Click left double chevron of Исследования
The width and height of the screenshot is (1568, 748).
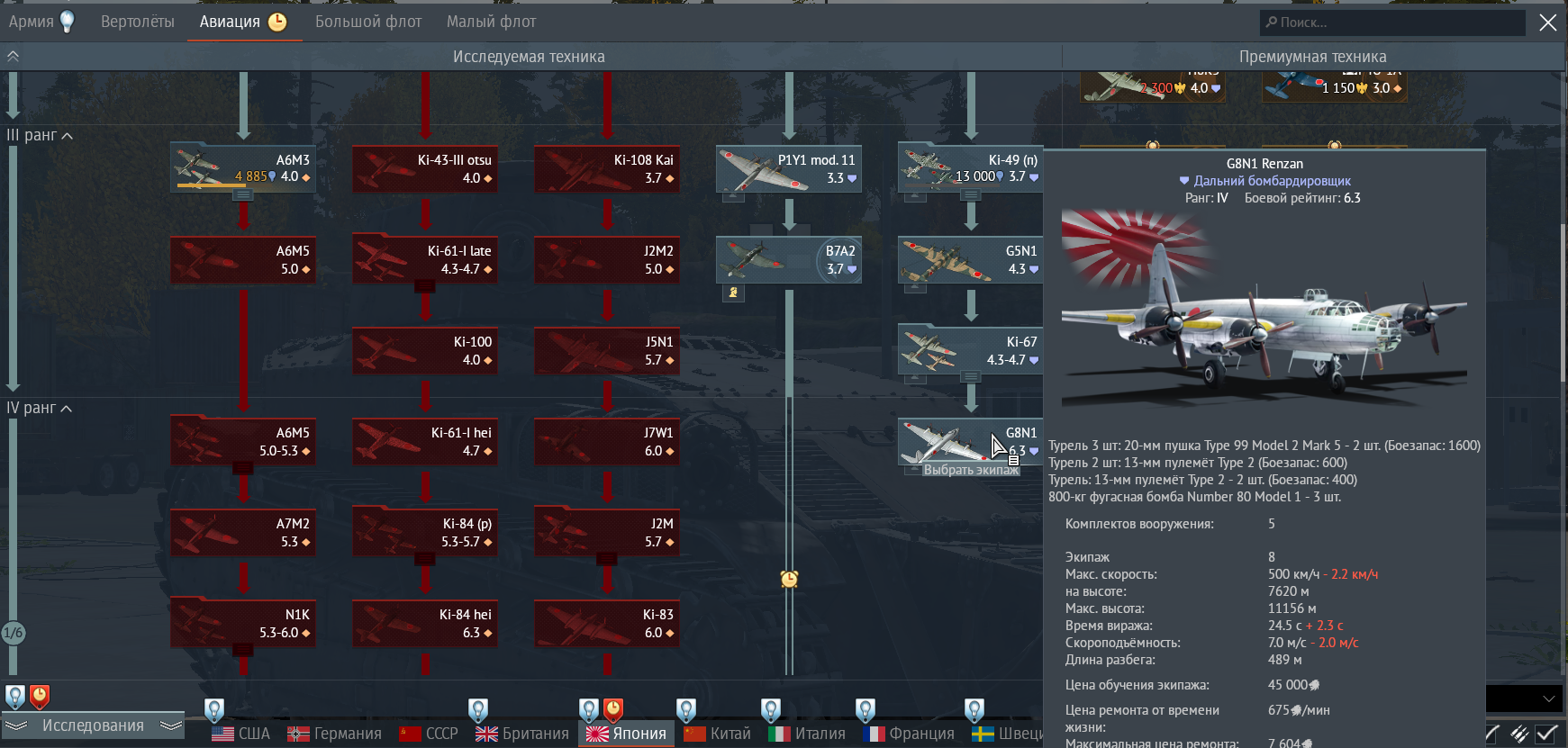point(16,725)
